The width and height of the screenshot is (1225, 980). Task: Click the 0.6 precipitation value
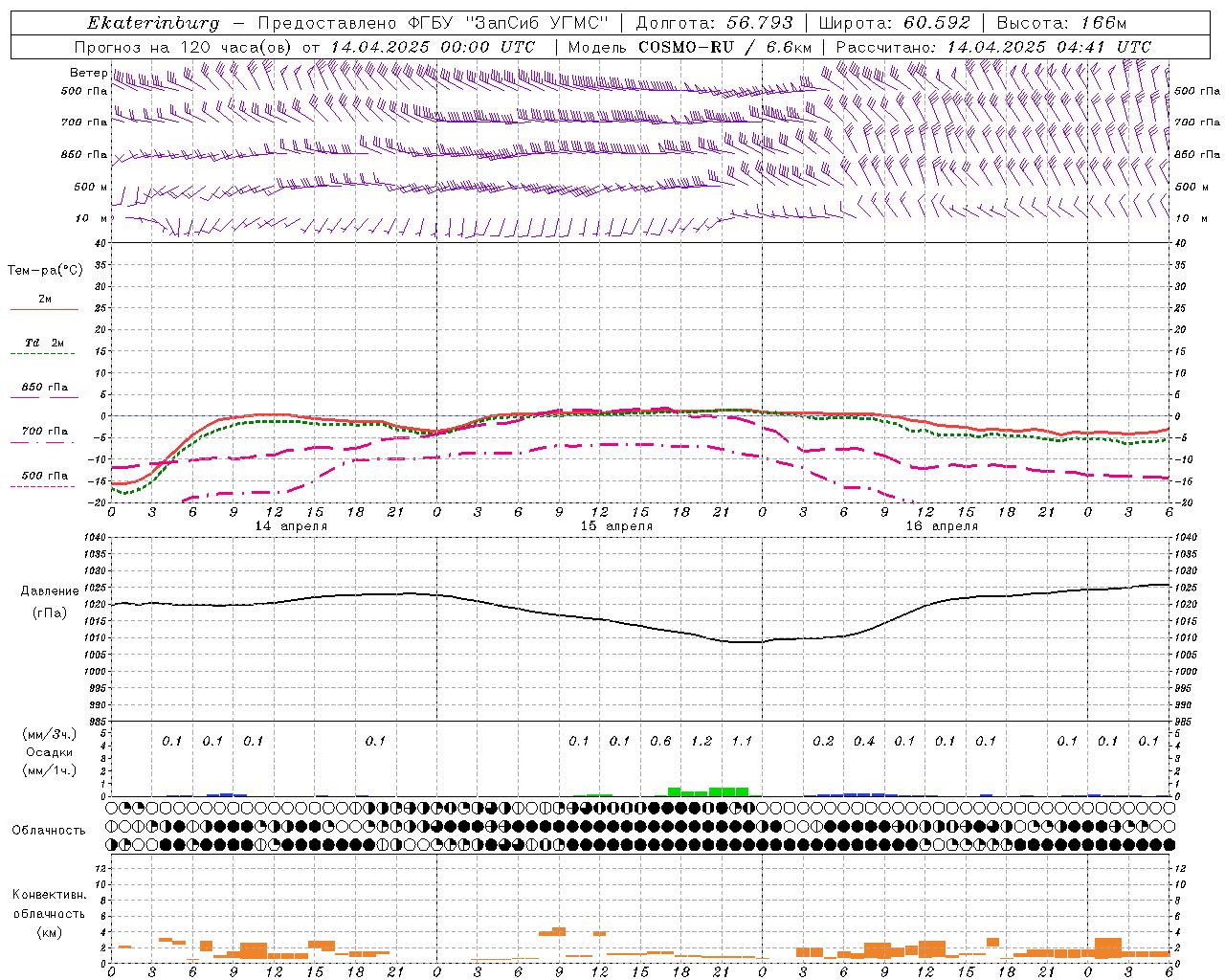click(660, 741)
